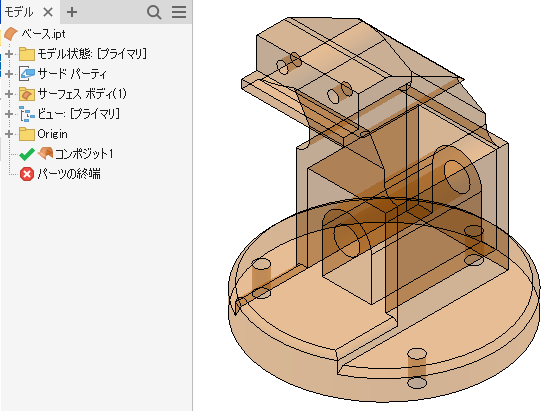Expand the モデル状態: [プライマリ] node

click(x=9, y=54)
